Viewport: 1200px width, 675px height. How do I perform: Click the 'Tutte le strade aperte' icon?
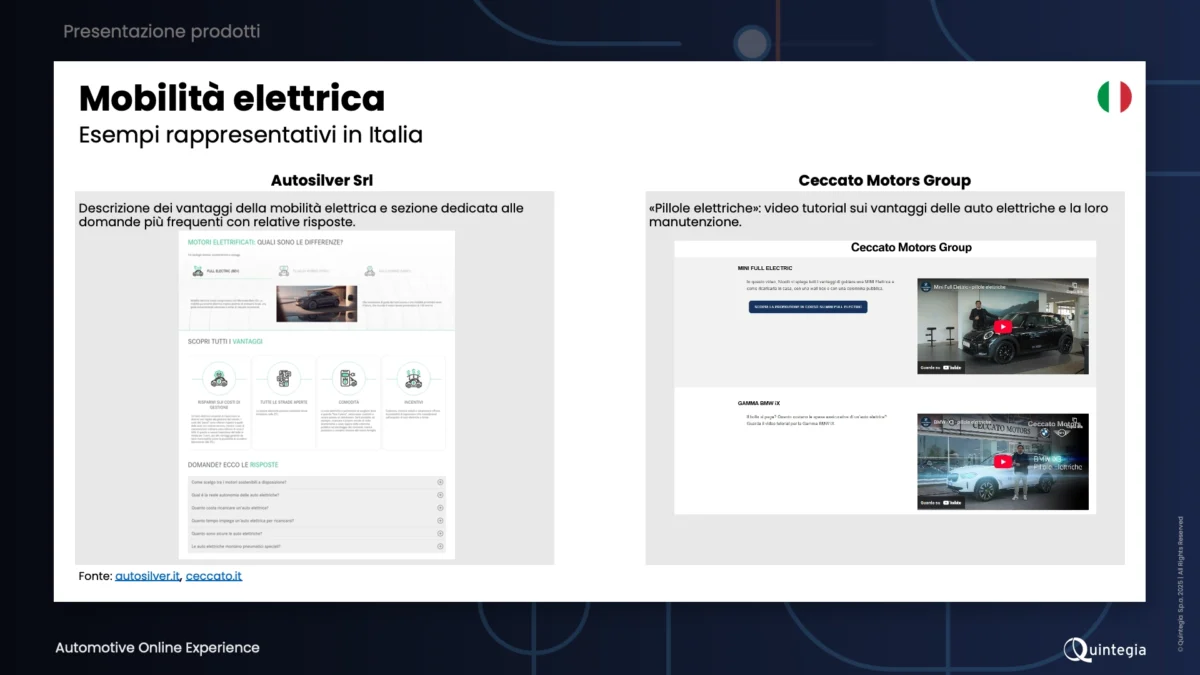(x=284, y=378)
